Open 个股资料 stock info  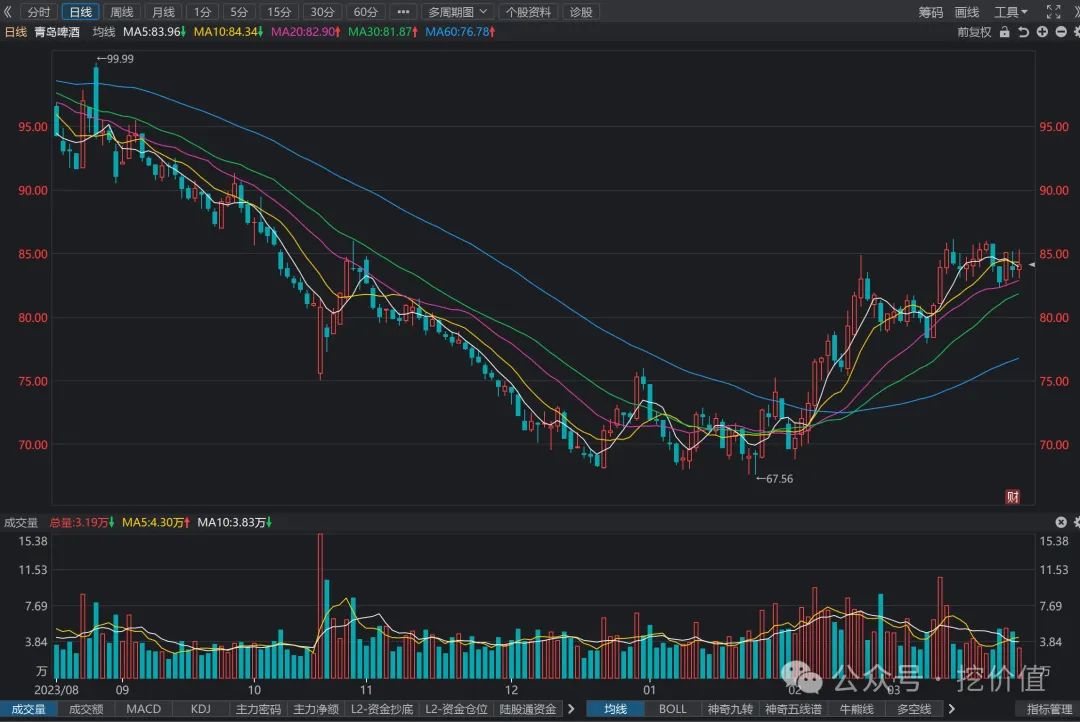coord(528,12)
